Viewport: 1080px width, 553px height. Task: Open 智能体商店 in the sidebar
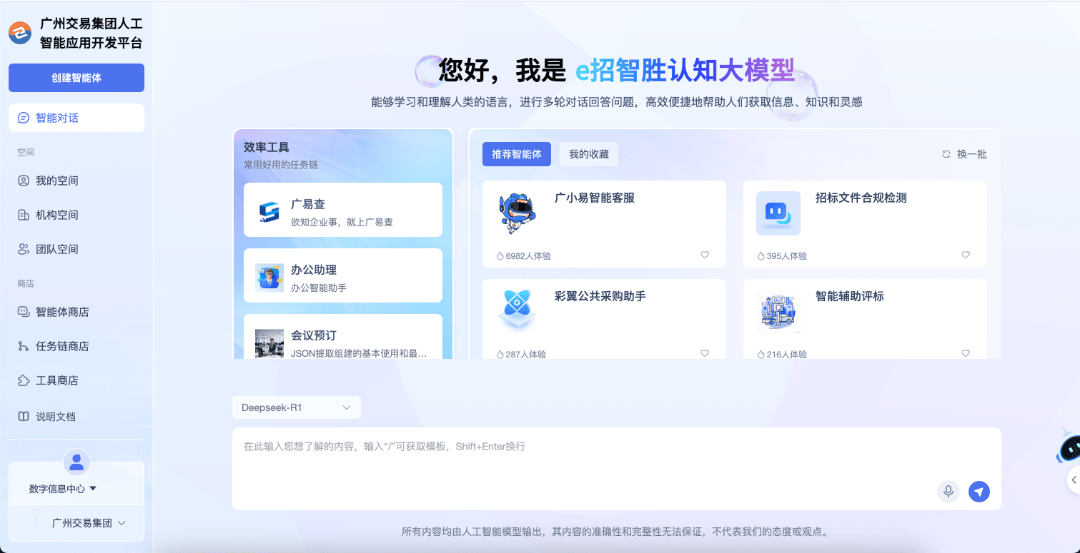62,312
